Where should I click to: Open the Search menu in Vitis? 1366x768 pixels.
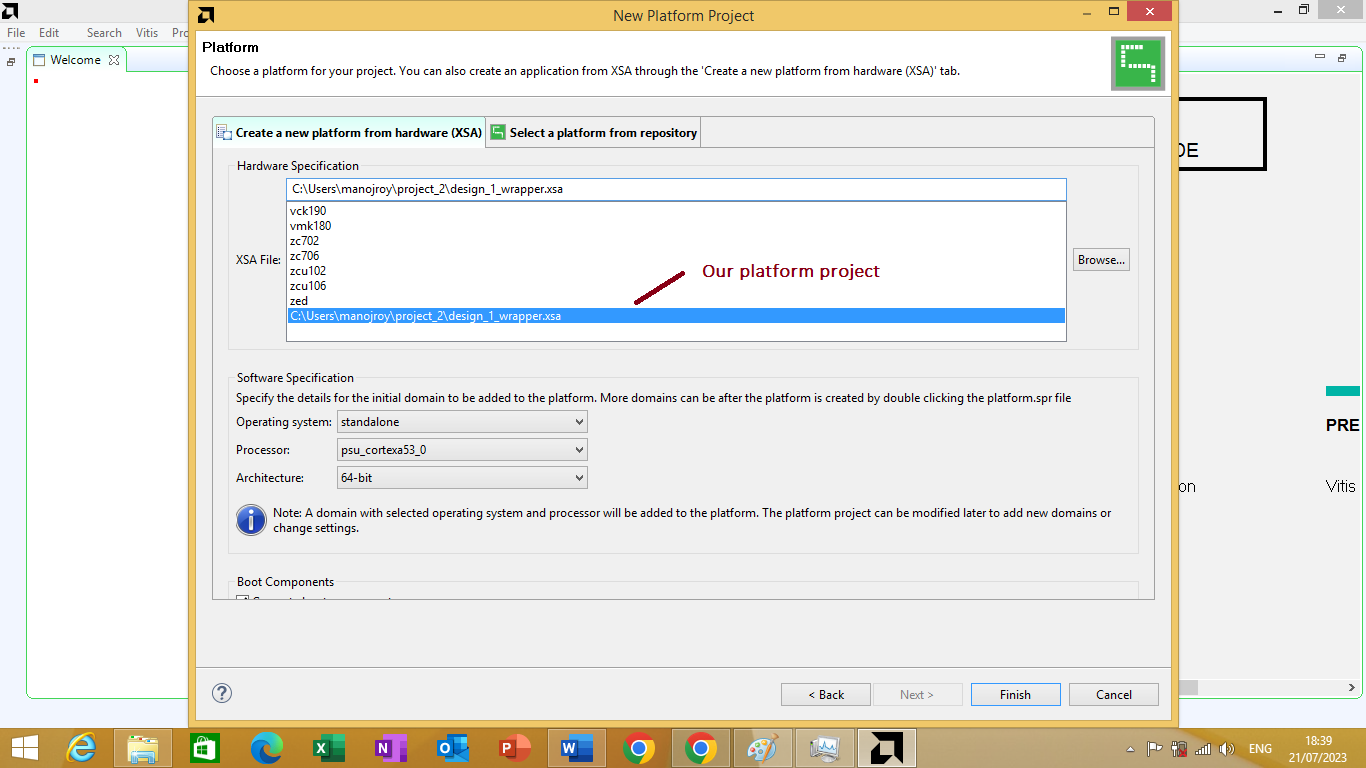[x=104, y=33]
